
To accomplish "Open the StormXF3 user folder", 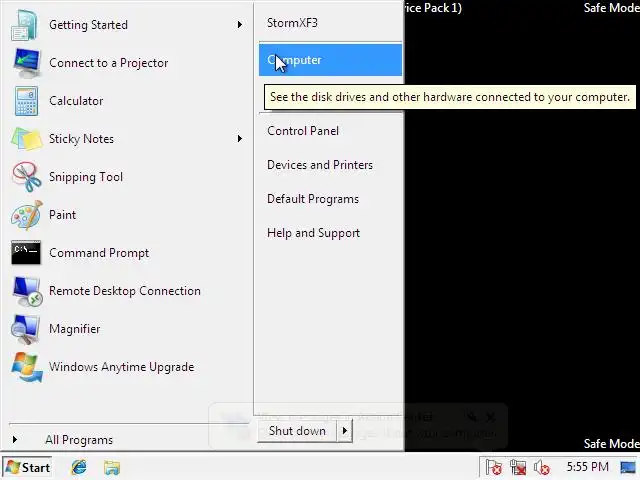I will 292,23.
